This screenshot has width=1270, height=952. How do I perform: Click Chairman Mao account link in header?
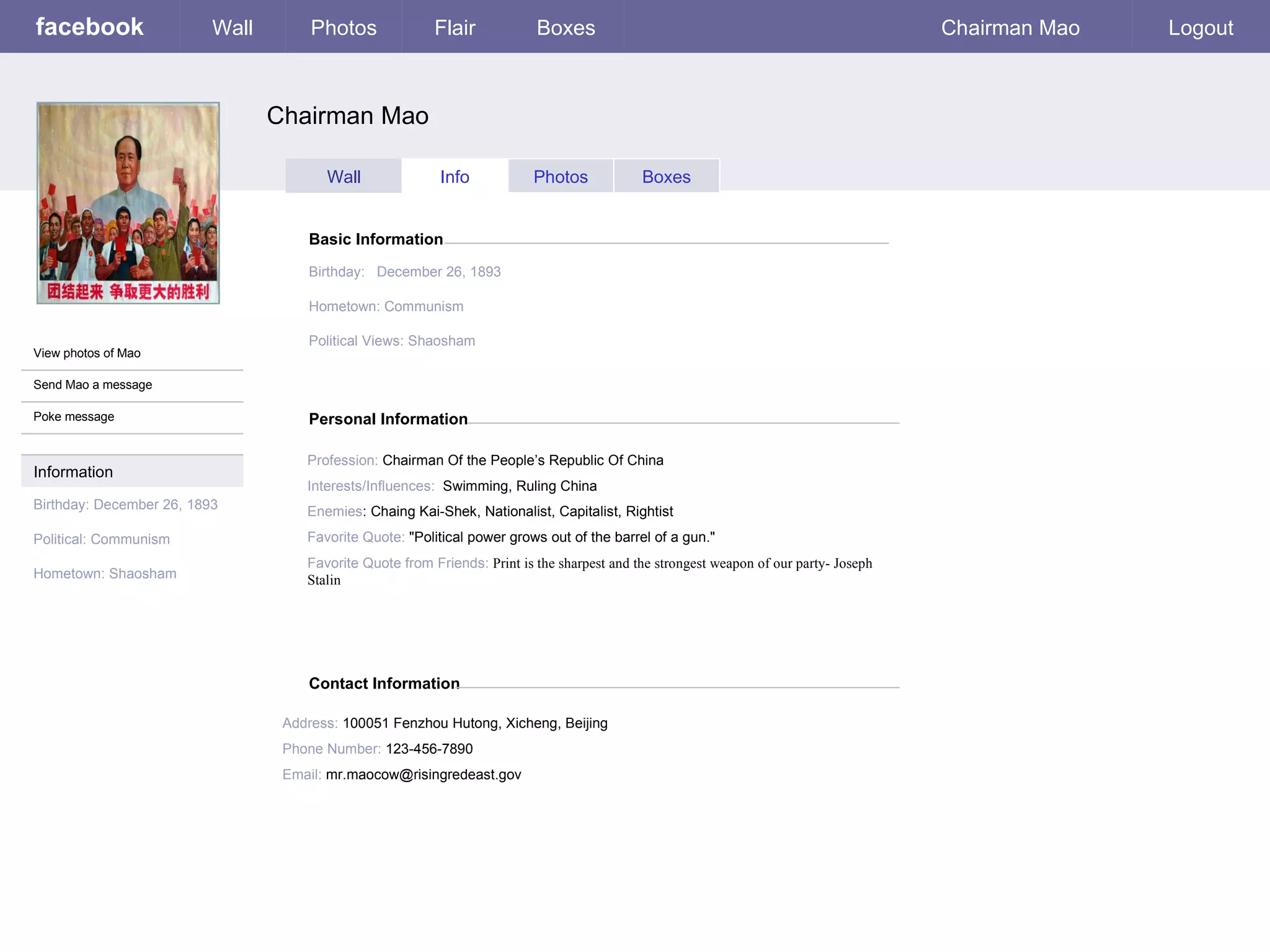pos(1010,28)
